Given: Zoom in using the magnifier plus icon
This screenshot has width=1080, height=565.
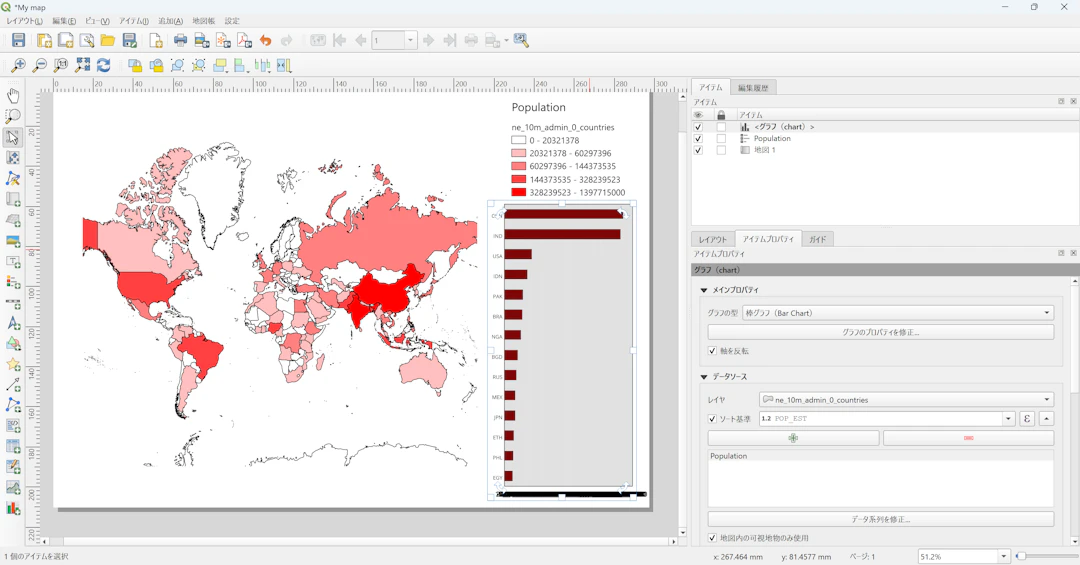Looking at the screenshot, I should tap(18, 66).
